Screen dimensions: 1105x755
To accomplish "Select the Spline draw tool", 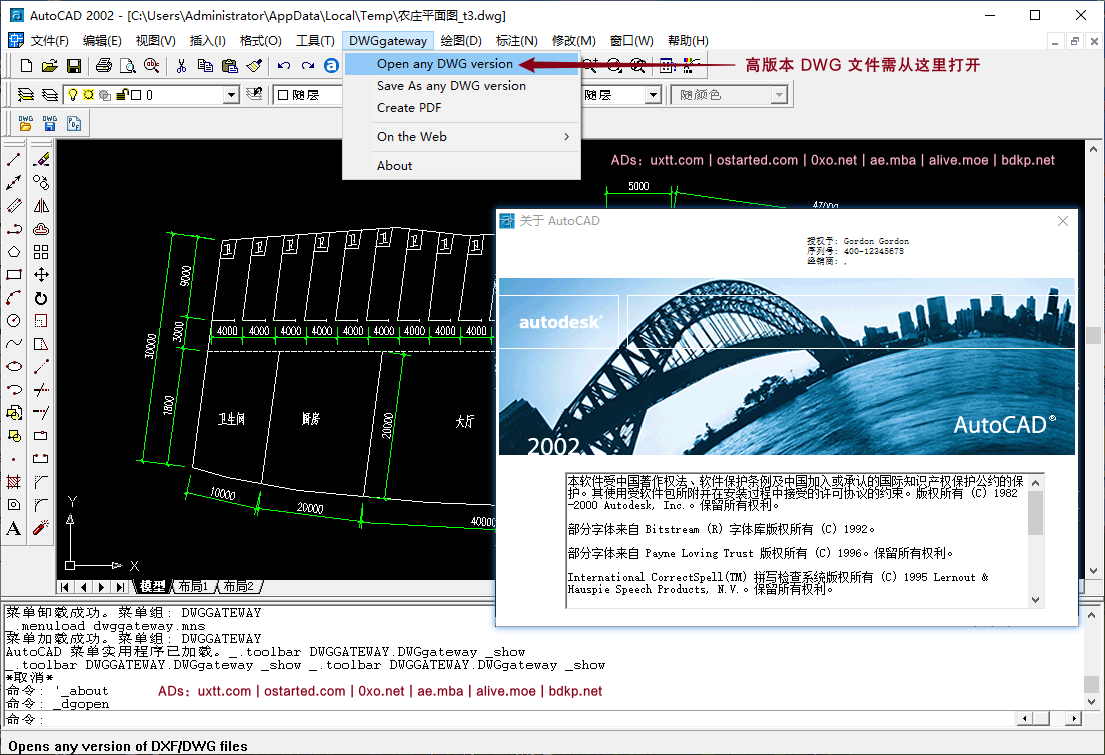I will coord(13,343).
